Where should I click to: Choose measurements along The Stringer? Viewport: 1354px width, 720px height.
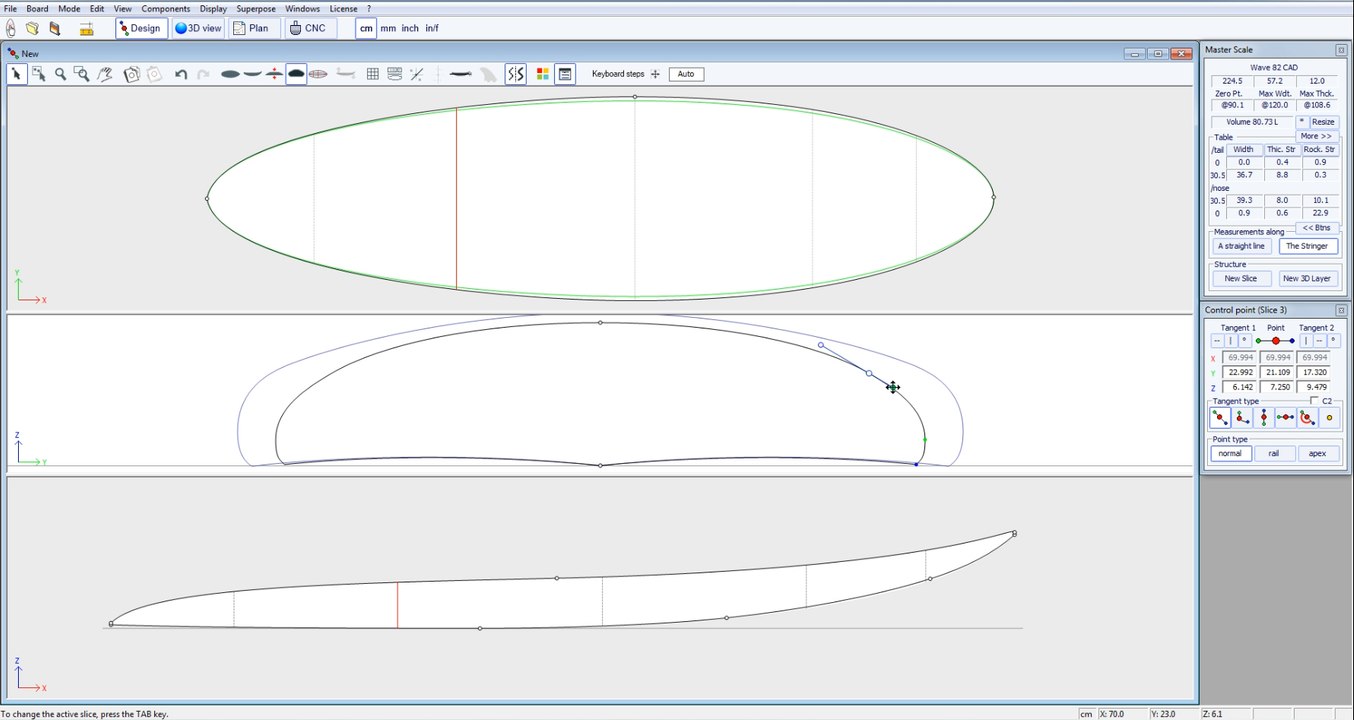1308,246
